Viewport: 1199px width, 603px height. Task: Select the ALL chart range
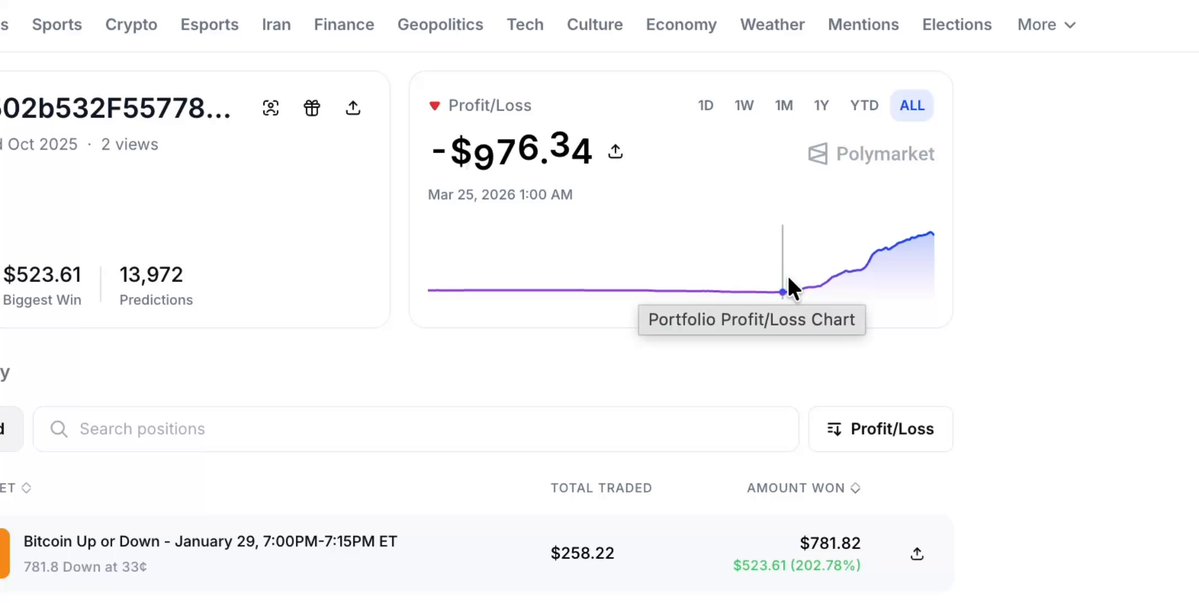coord(911,105)
